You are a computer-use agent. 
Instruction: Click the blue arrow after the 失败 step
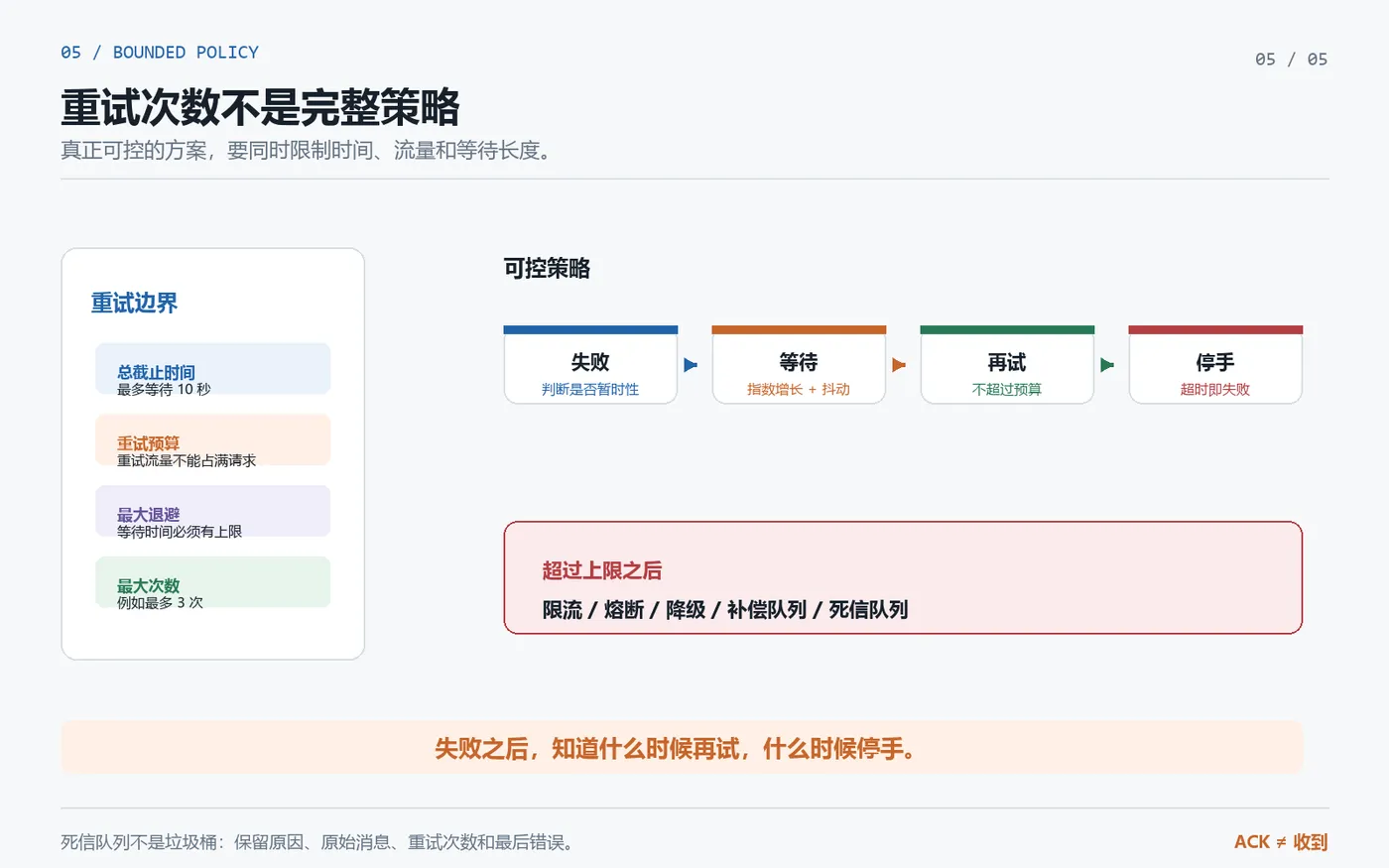tap(691, 365)
